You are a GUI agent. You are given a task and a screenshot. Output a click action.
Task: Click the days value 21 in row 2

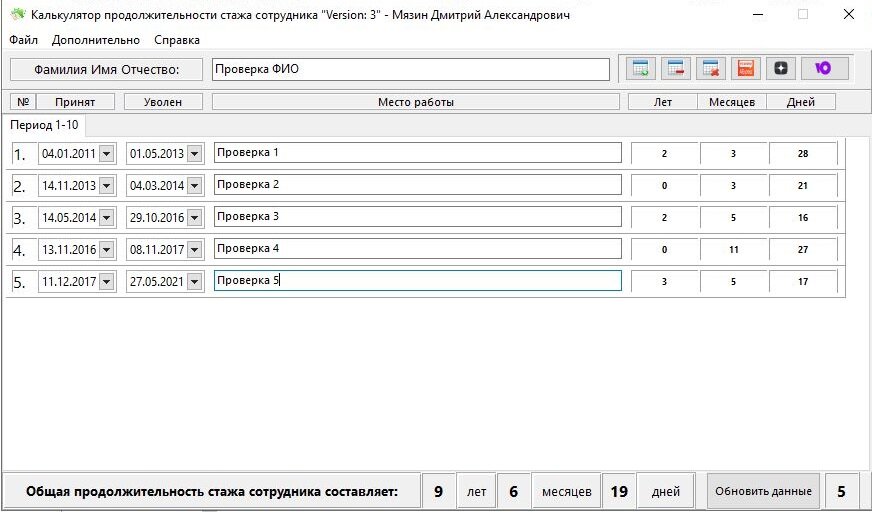(x=803, y=186)
